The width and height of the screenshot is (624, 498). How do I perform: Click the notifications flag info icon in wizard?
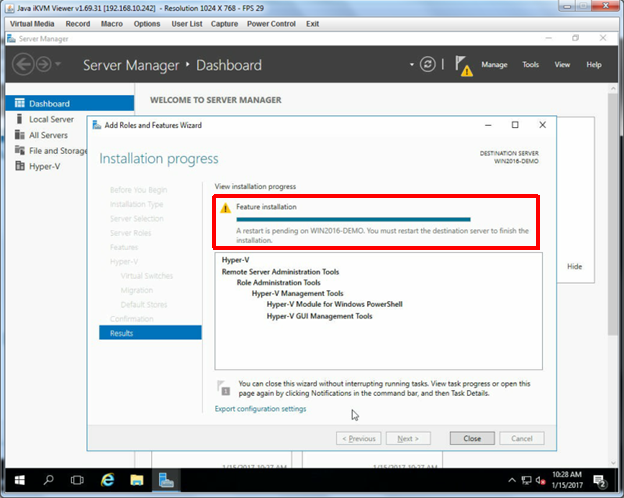223,388
